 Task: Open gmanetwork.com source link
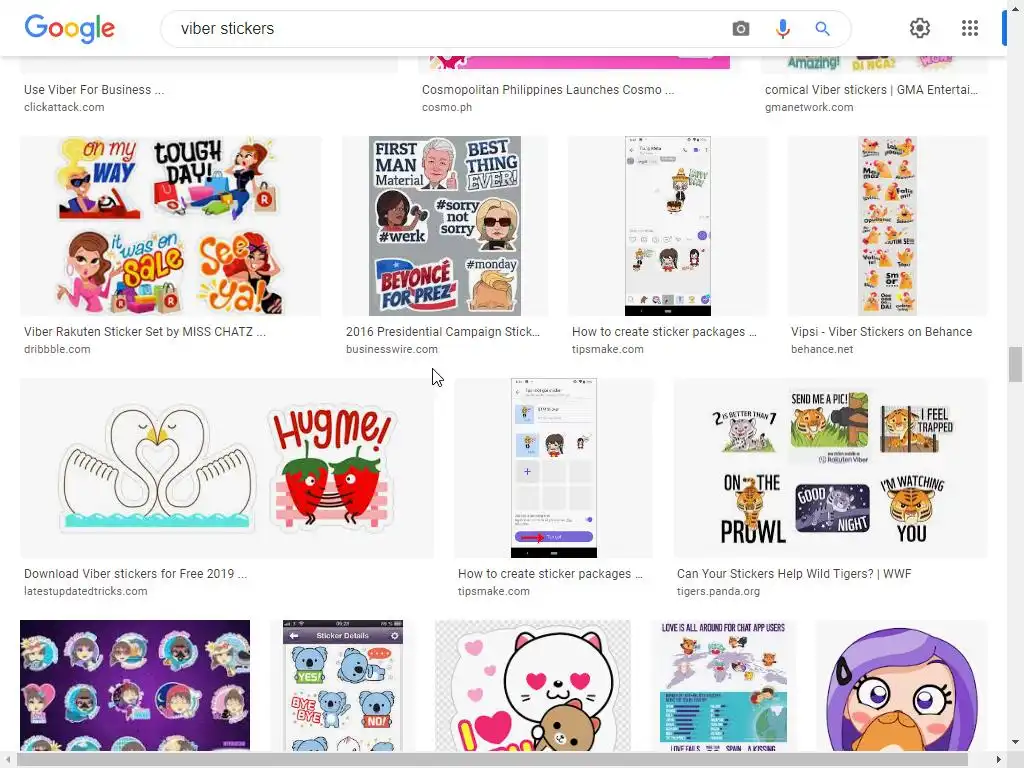pos(809,107)
